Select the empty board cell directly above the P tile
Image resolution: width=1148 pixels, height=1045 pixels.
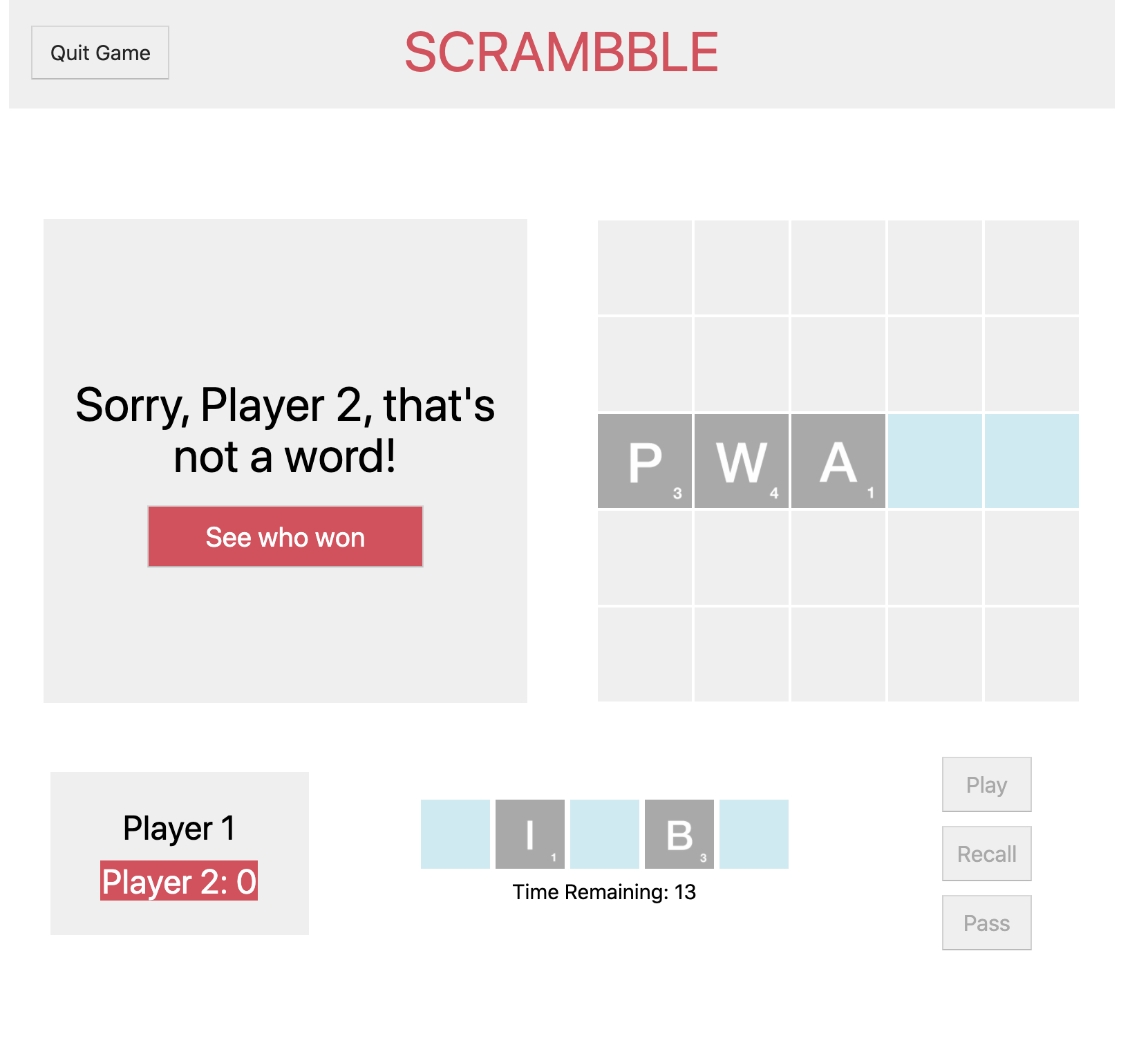(645, 364)
